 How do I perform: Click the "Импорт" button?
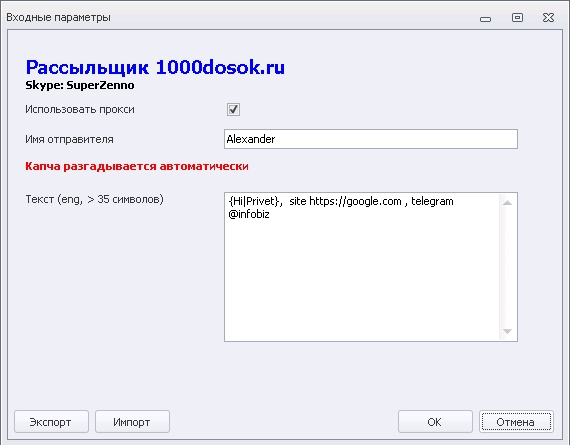pos(132,422)
